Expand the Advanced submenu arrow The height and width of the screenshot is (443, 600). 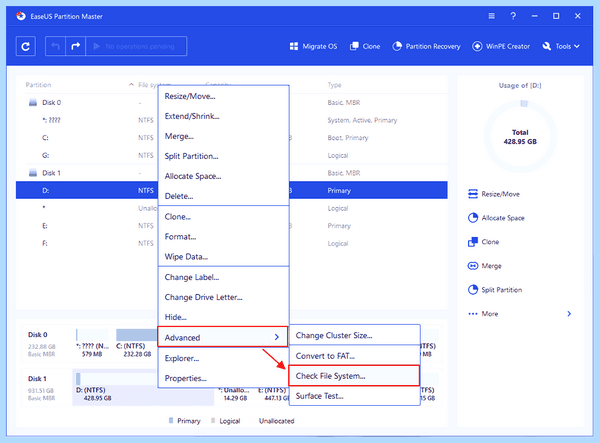[277, 337]
